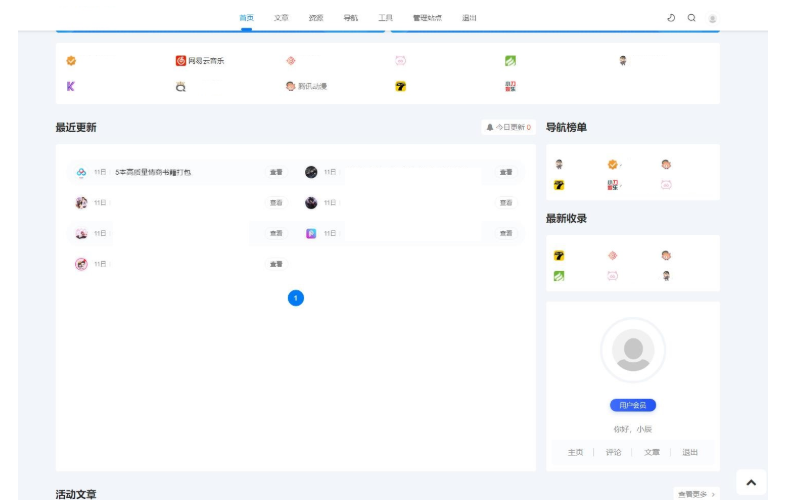
Task: Click 查看 button beside 5本高质量 post
Action: point(276,172)
